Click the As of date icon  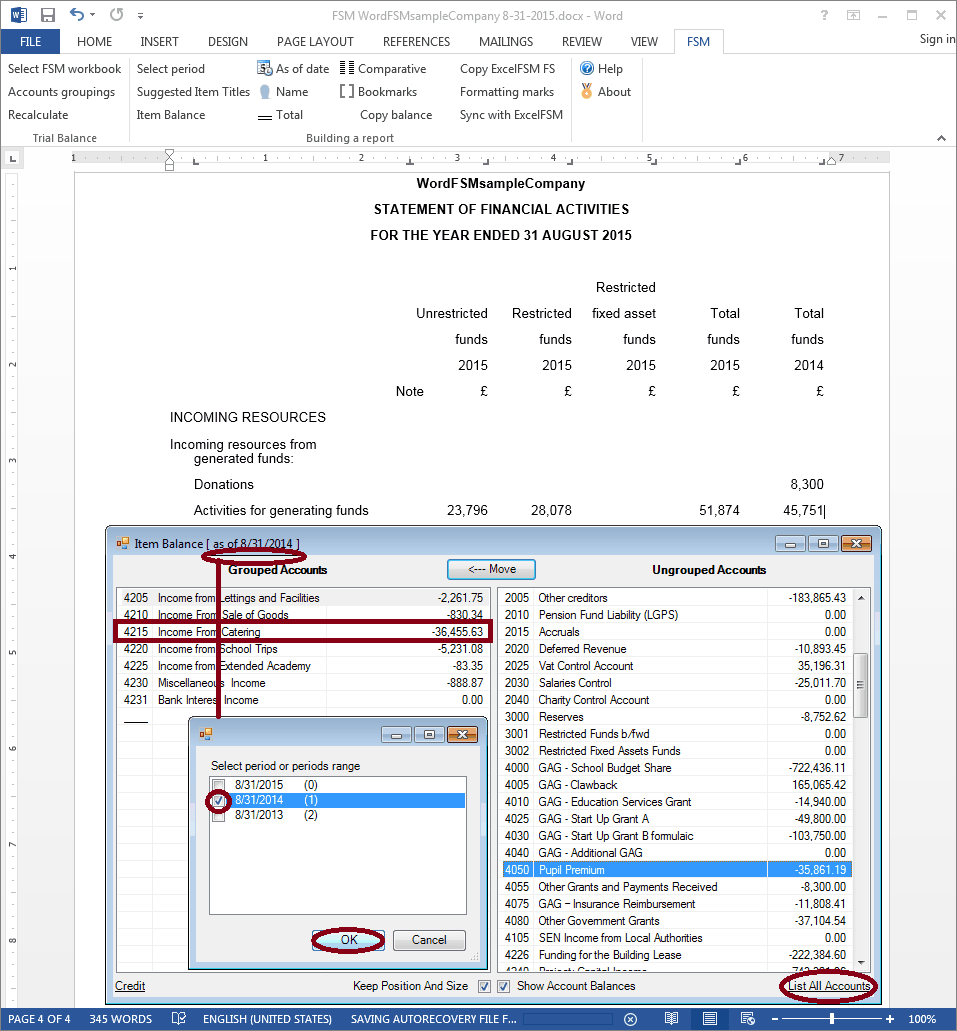click(264, 68)
